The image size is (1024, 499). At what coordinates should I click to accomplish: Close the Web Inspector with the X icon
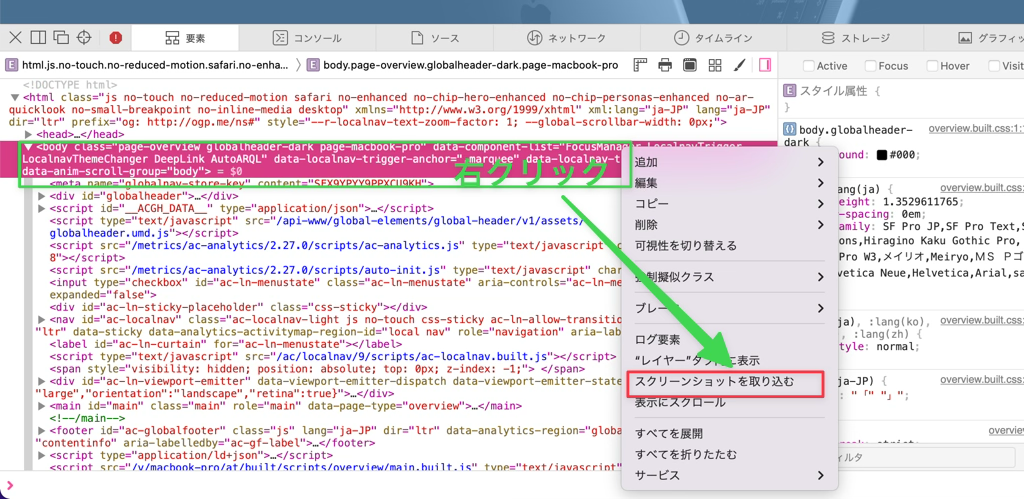tap(15, 38)
